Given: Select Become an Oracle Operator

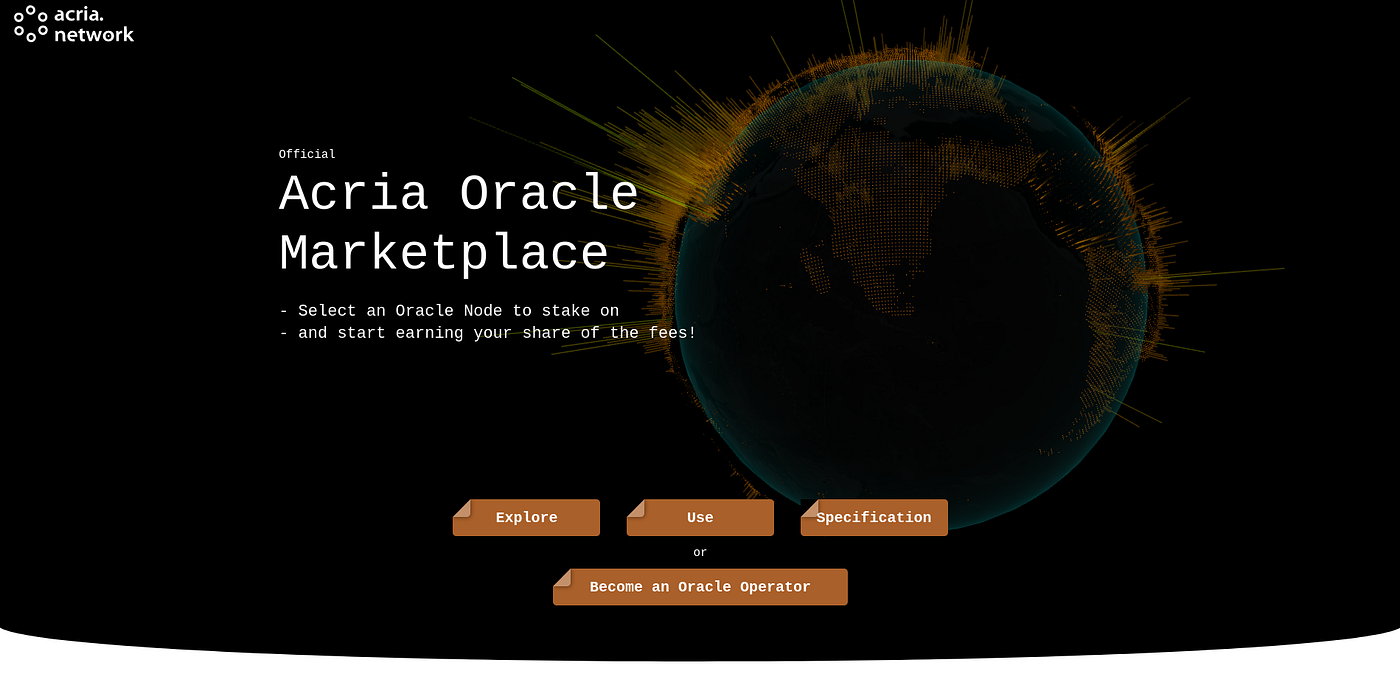Looking at the screenshot, I should [700, 587].
